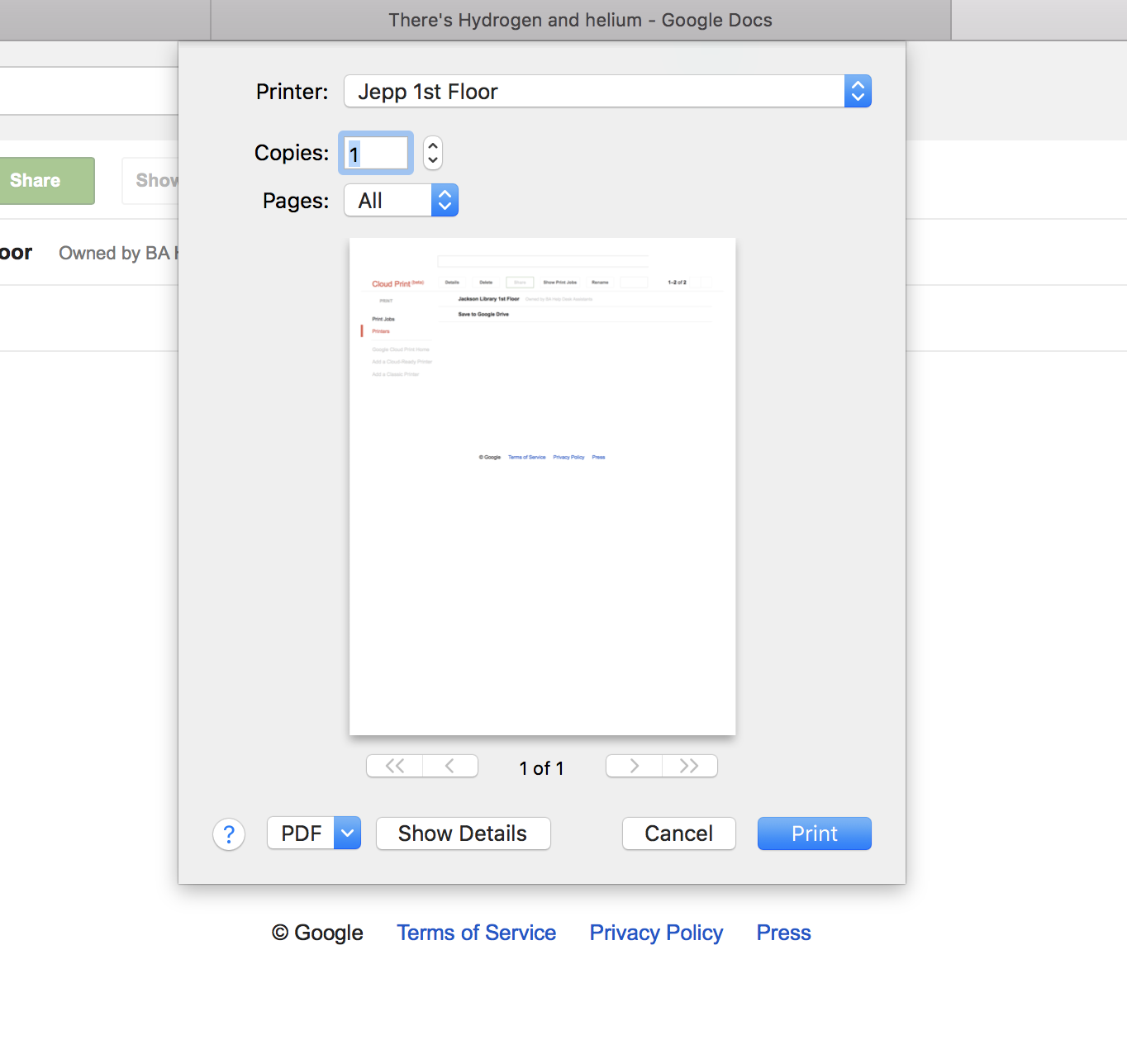
Task: Select the Copies input field
Action: pos(375,153)
